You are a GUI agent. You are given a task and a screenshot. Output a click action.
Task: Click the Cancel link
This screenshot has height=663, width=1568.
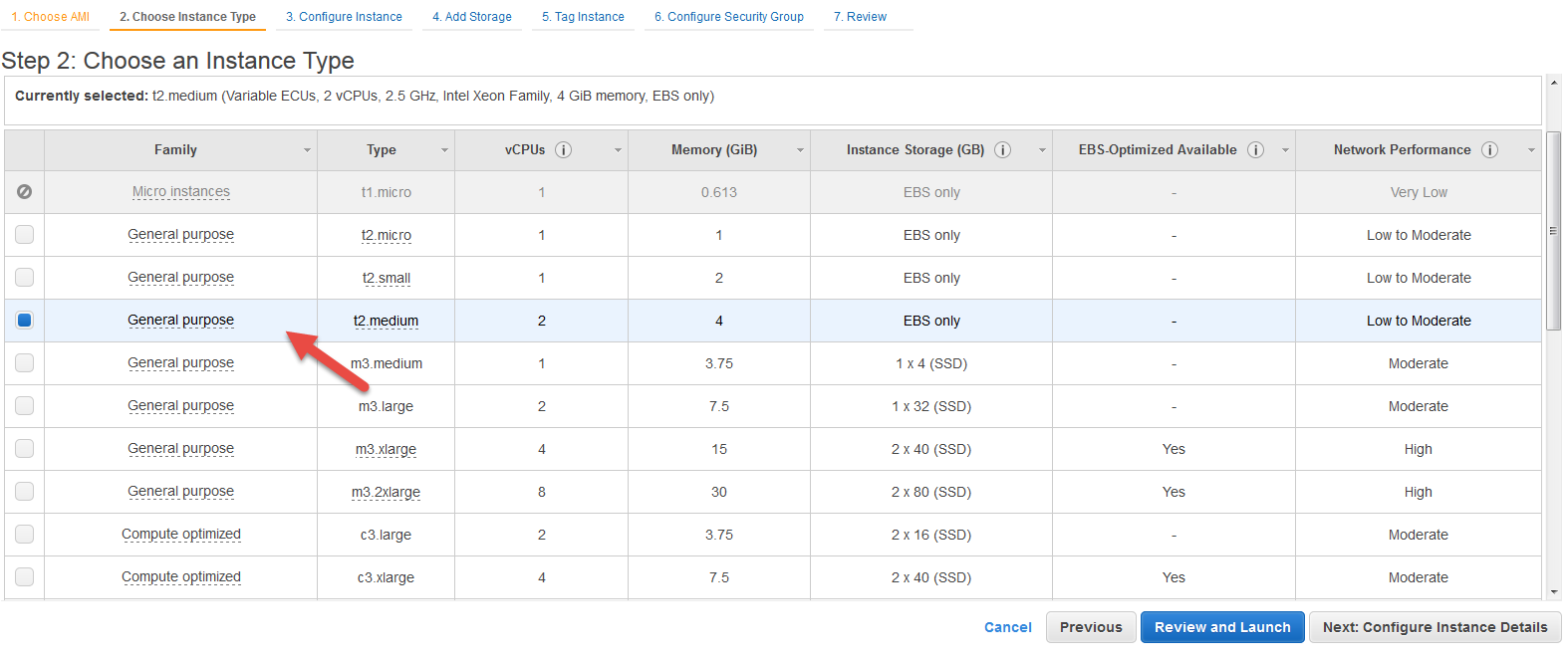click(x=1007, y=627)
